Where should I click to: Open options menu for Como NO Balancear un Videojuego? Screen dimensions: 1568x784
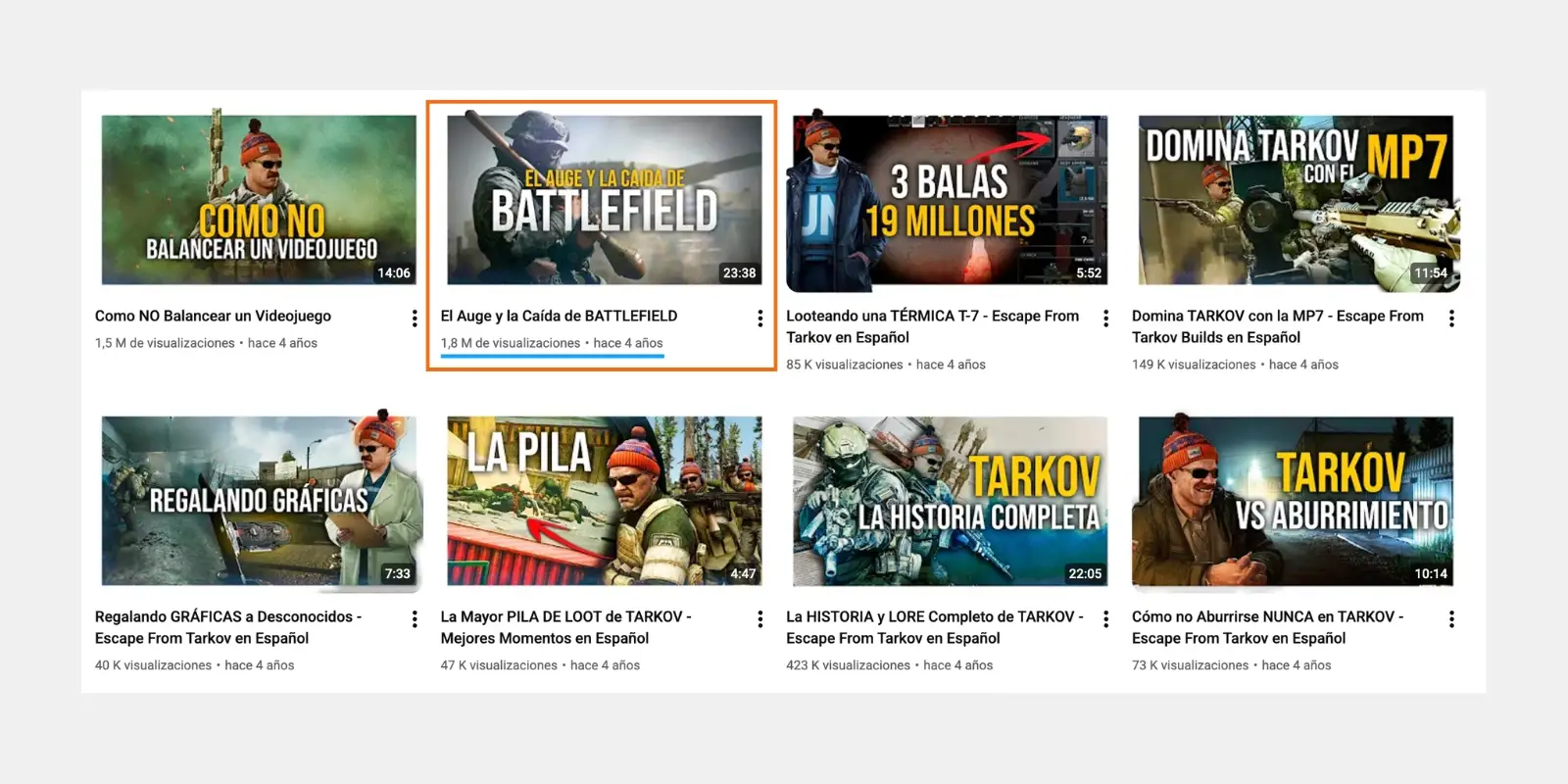[415, 318]
